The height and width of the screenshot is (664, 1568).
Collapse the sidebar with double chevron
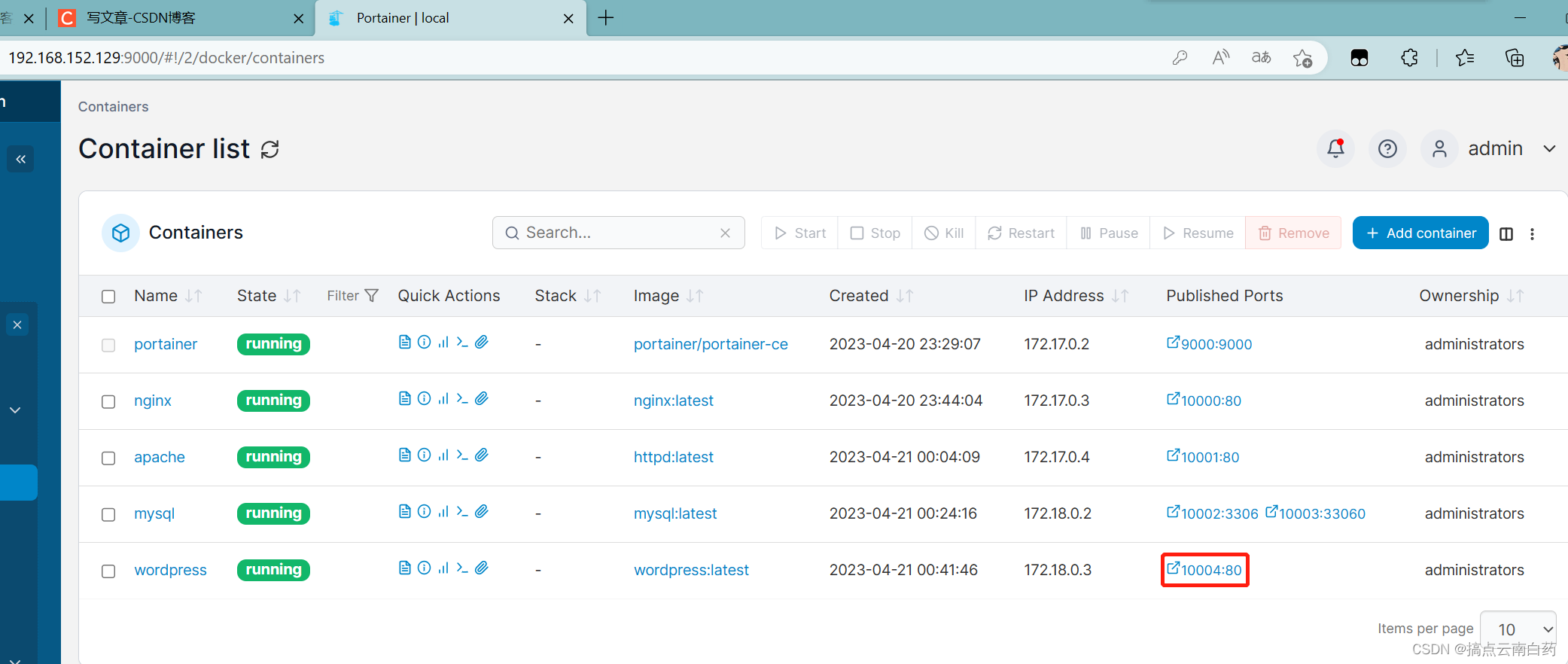pos(20,159)
